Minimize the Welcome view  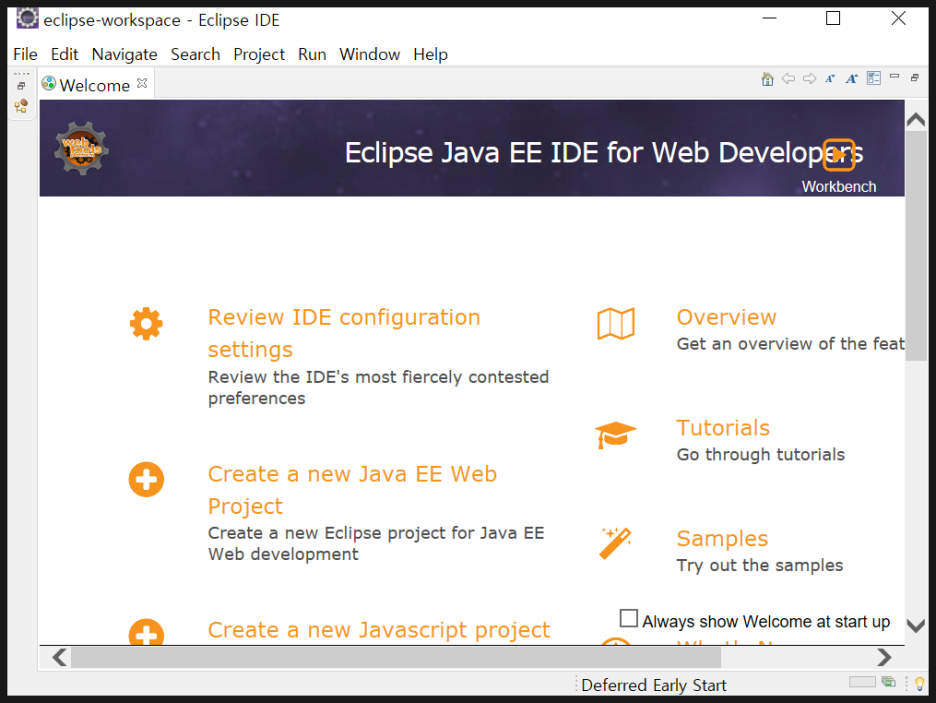point(894,76)
